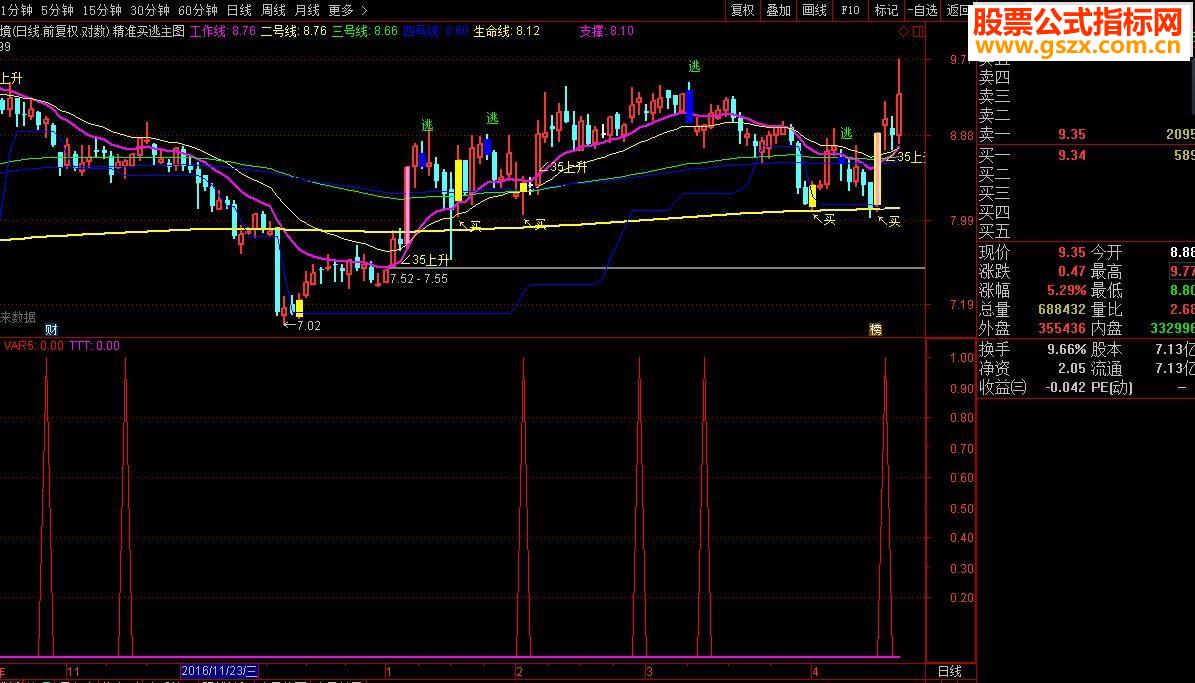Switch to the 5分钟 period tab
This screenshot has width=1195, height=683.
pyautogui.click(x=57, y=10)
